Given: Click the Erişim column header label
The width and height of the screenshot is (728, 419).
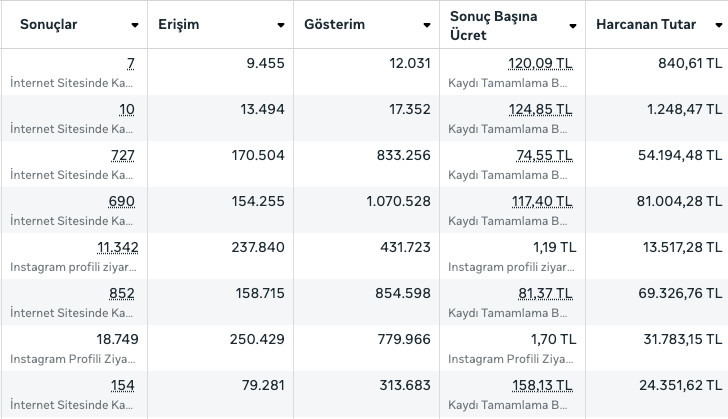Looking at the screenshot, I should pos(179,24).
